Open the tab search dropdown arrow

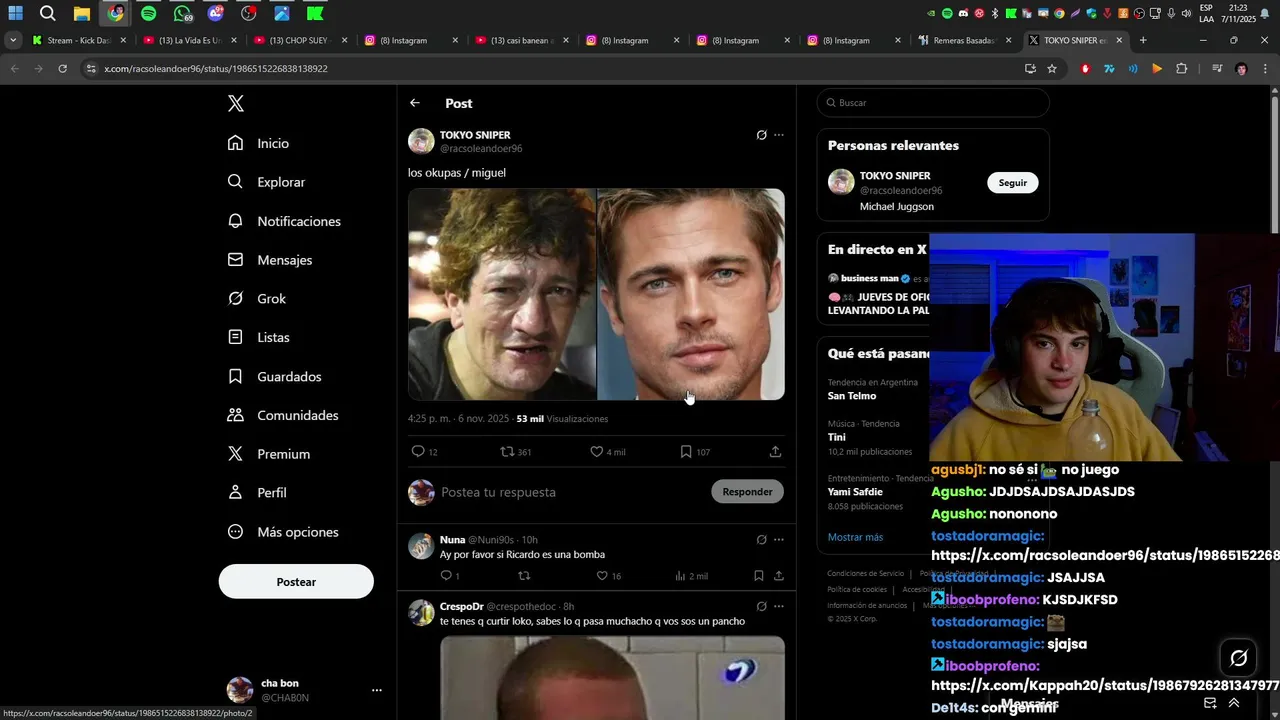13,41
